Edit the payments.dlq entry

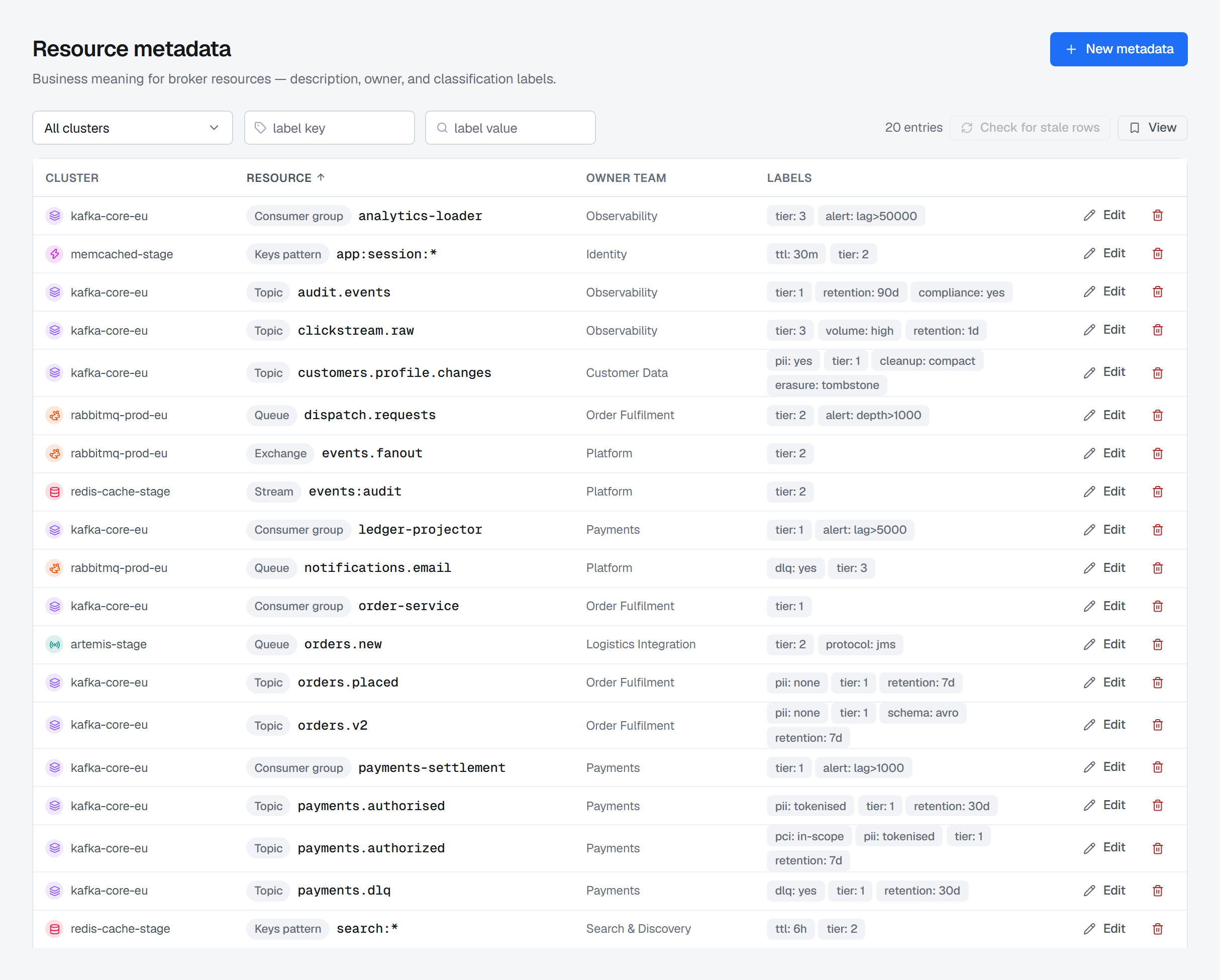point(1104,891)
